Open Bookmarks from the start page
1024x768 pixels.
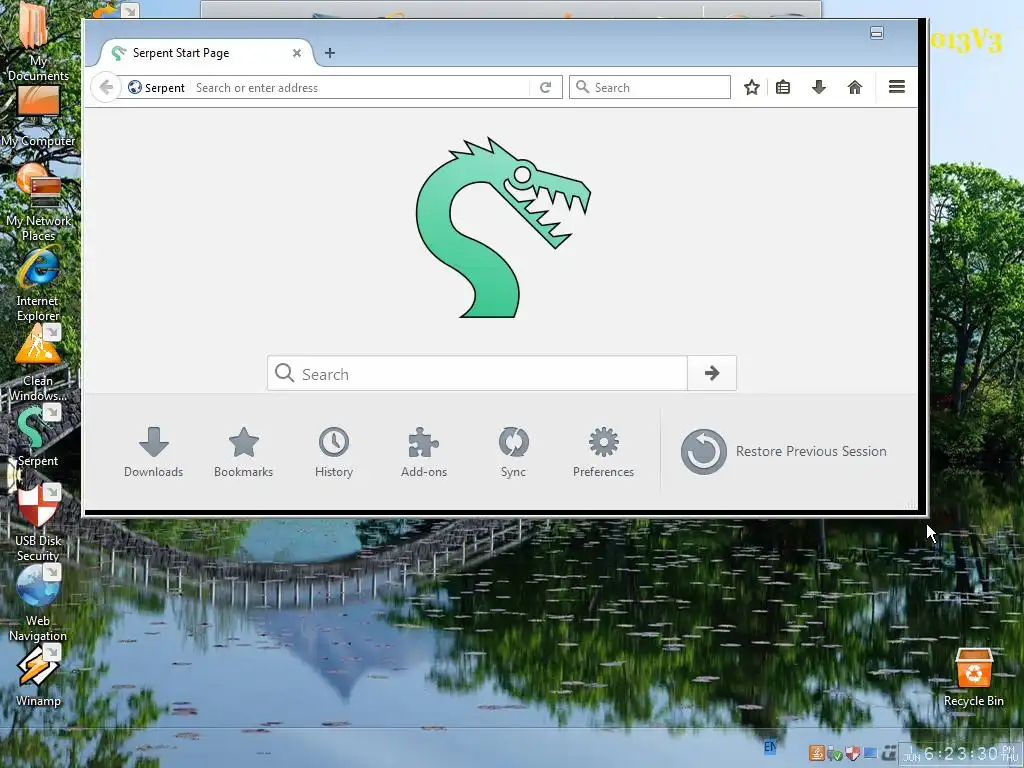point(244,453)
